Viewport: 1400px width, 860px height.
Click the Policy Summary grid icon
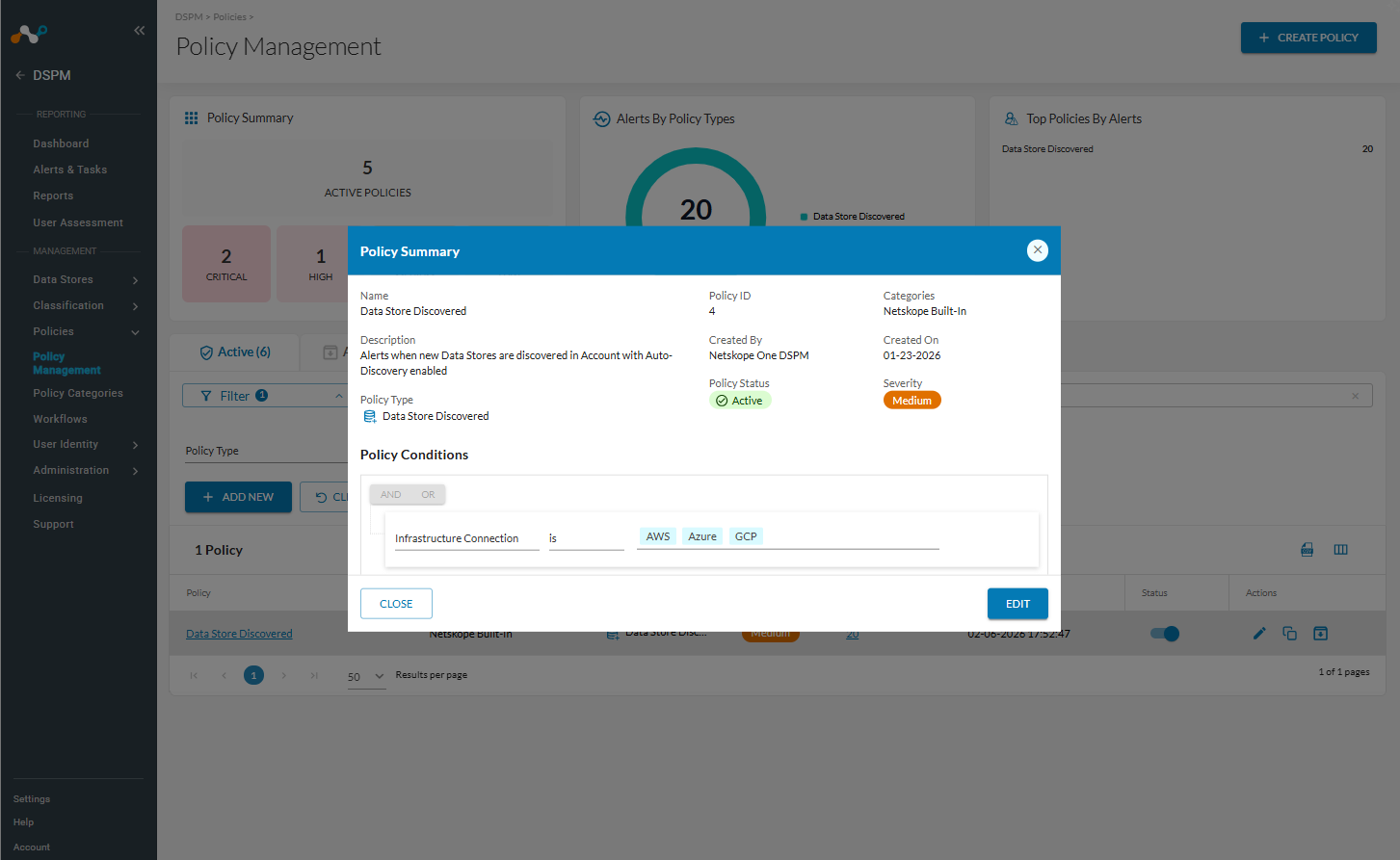192,117
